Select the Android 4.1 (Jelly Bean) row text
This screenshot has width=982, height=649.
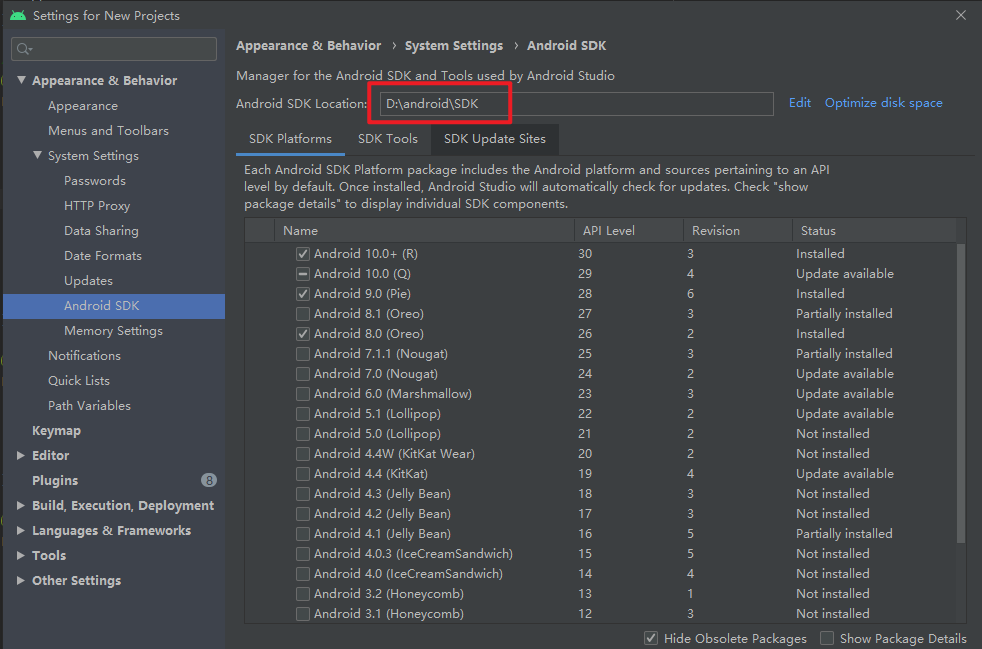pyautogui.click(x=382, y=534)
